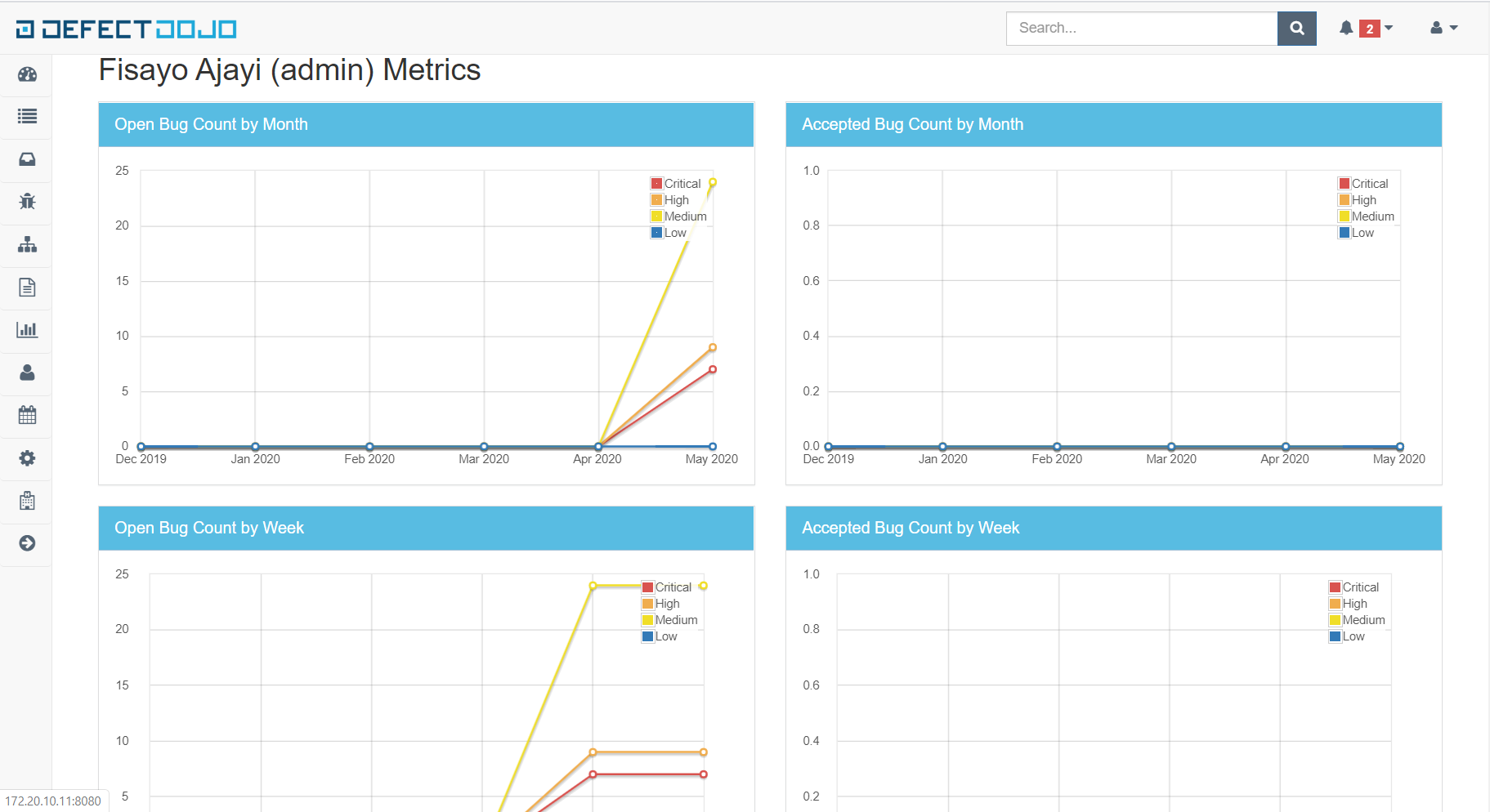Click the Fisayo Ajayi (admin) Metrics title
Viewport: 1490px width, 812px height.
click(x=289, y=70)
